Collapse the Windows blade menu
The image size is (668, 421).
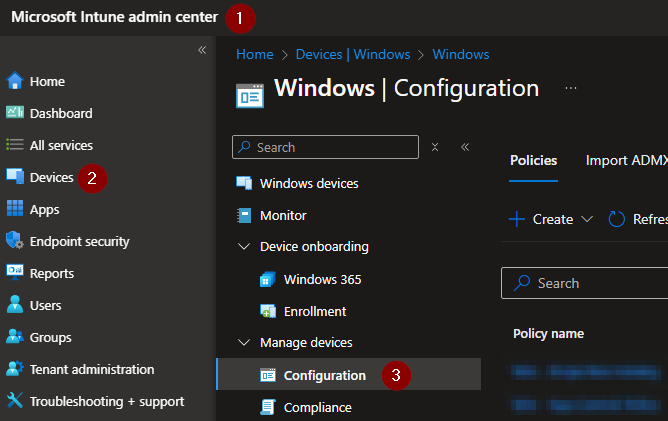pos(465,147)
